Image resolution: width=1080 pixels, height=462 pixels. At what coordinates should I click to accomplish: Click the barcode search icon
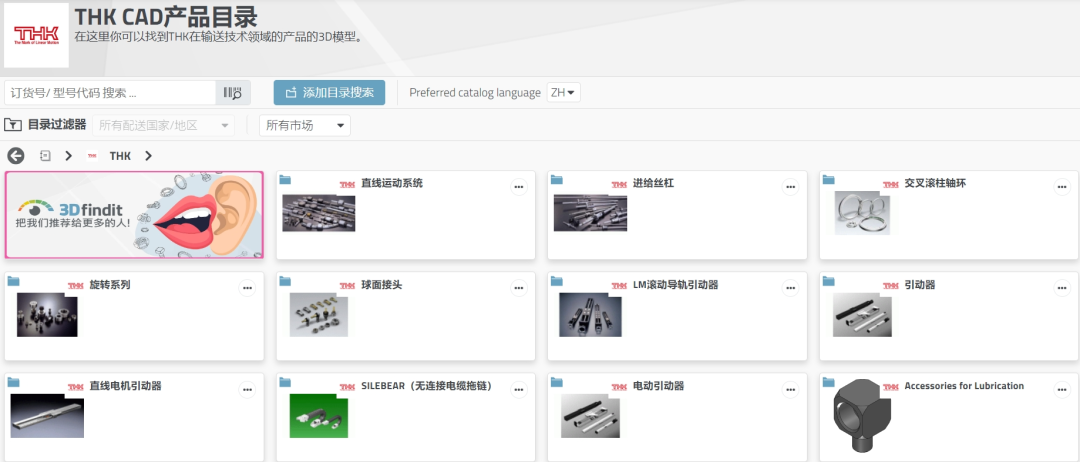coord(233,92)
